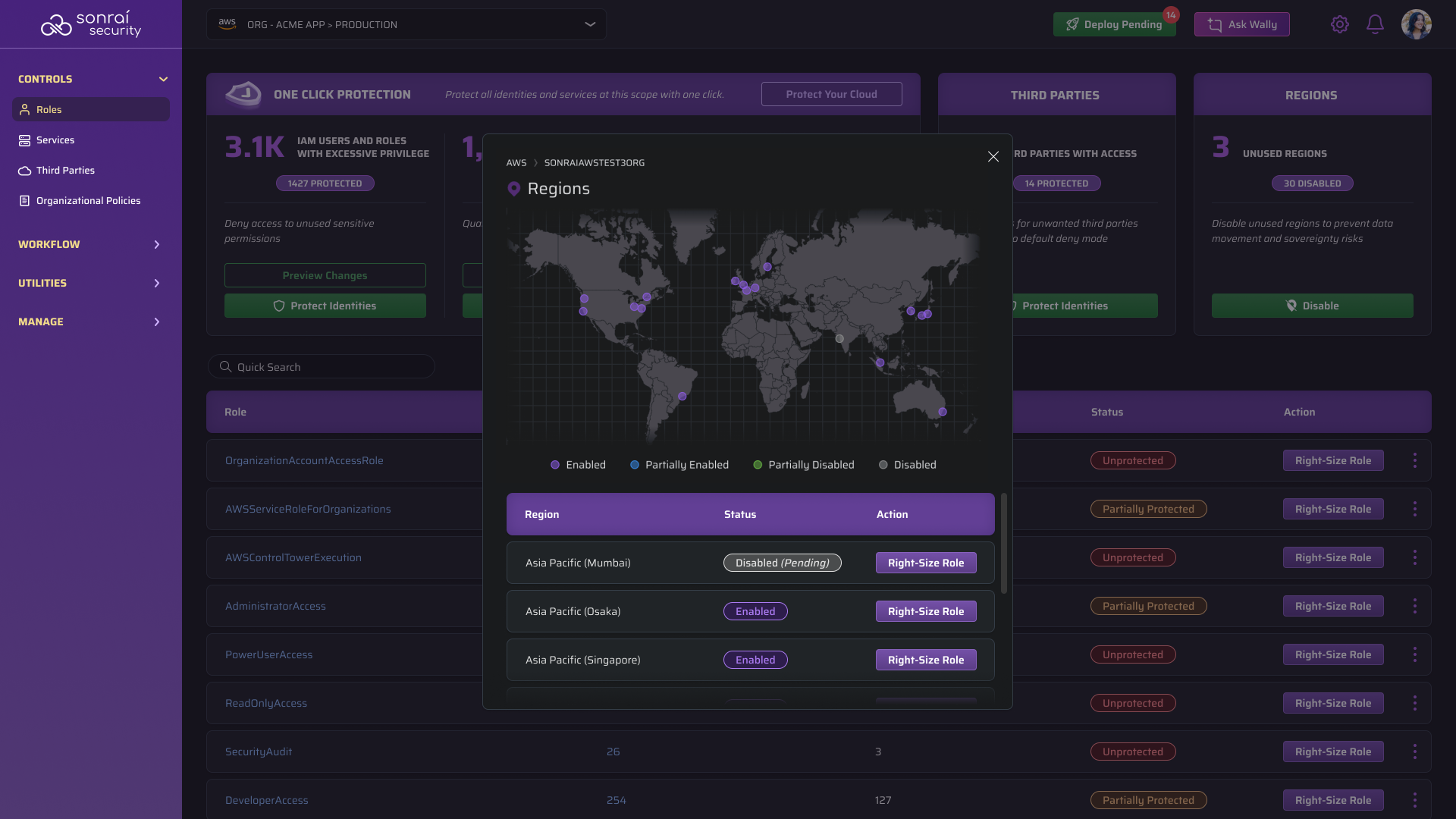Click Right-Size Role for Asia Pacific (Singapore)
The height and width of the screenshot is (819, 1456).
click(926, 660)
